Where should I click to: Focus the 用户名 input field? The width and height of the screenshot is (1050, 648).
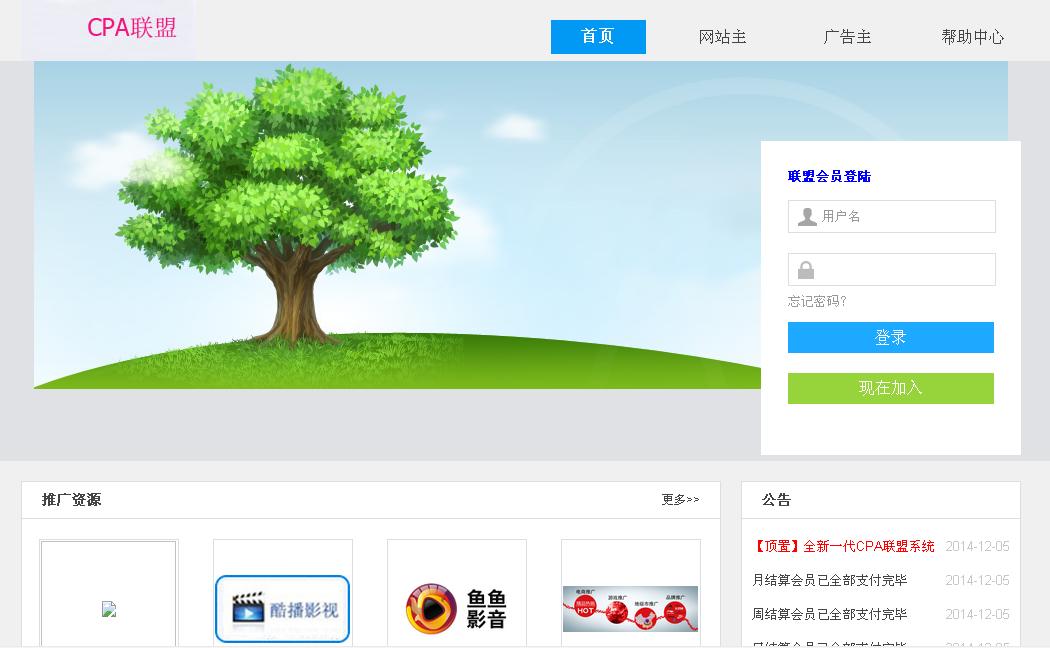click(x=905, y=216)
